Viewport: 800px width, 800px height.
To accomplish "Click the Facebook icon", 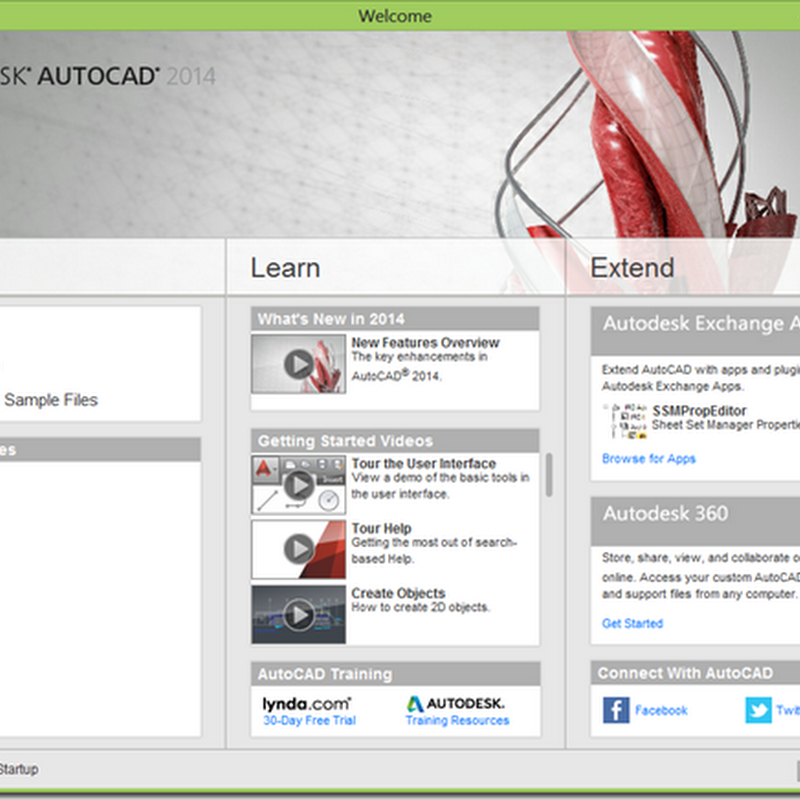I will tap(616, 710).
